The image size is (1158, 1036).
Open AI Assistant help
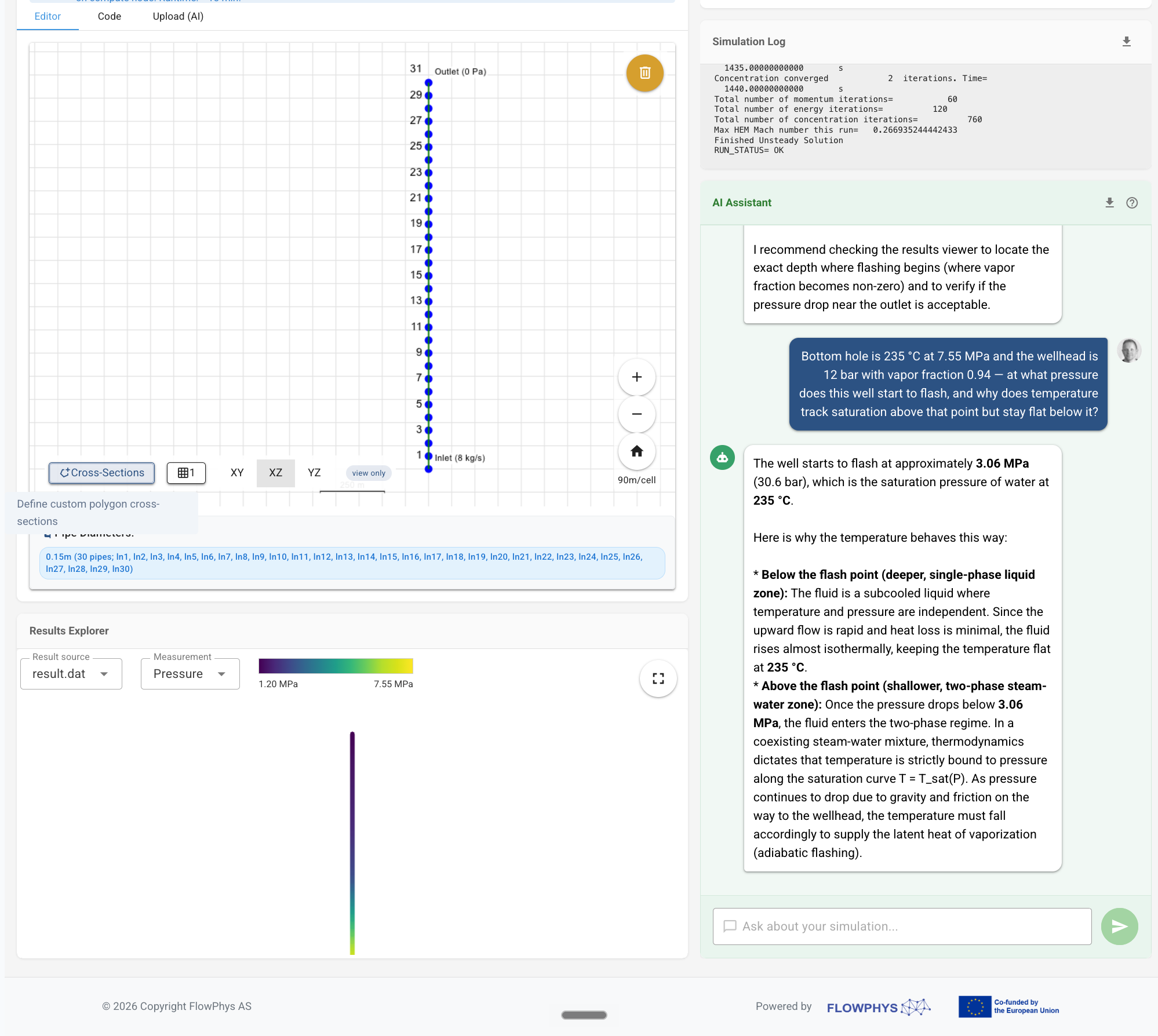tap(1132, 203)
